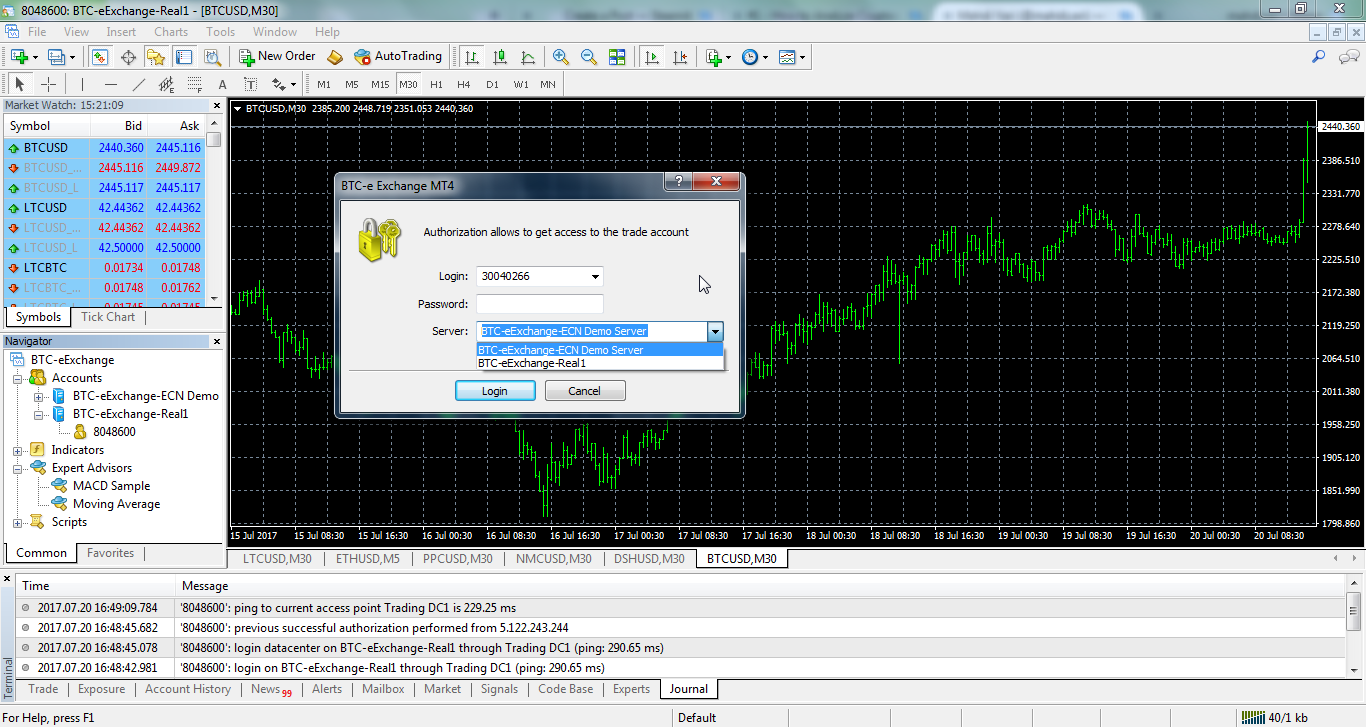The image size is (1366, 727).
Task: Toggle the Navigator panel toolbar icon
Action: point(156,57)
